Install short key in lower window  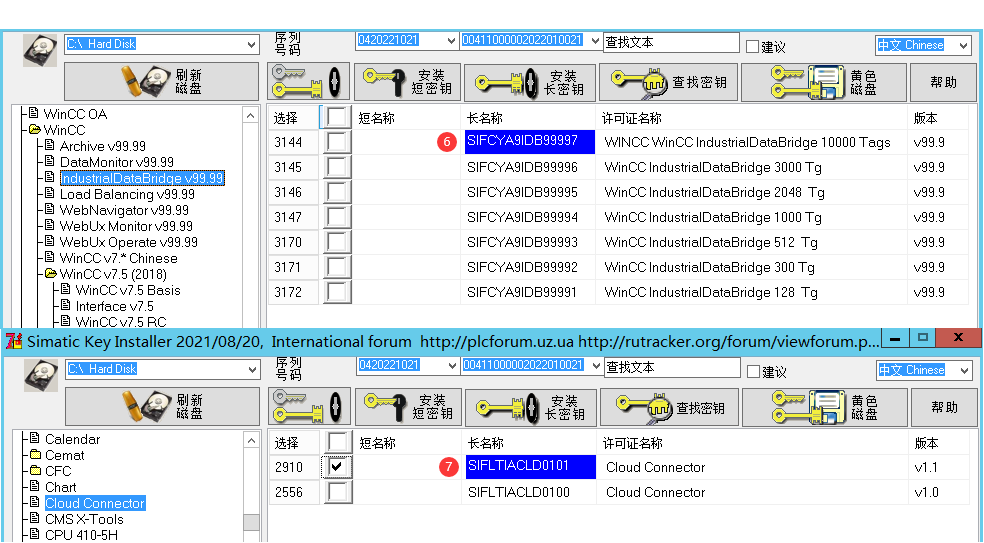409,407
